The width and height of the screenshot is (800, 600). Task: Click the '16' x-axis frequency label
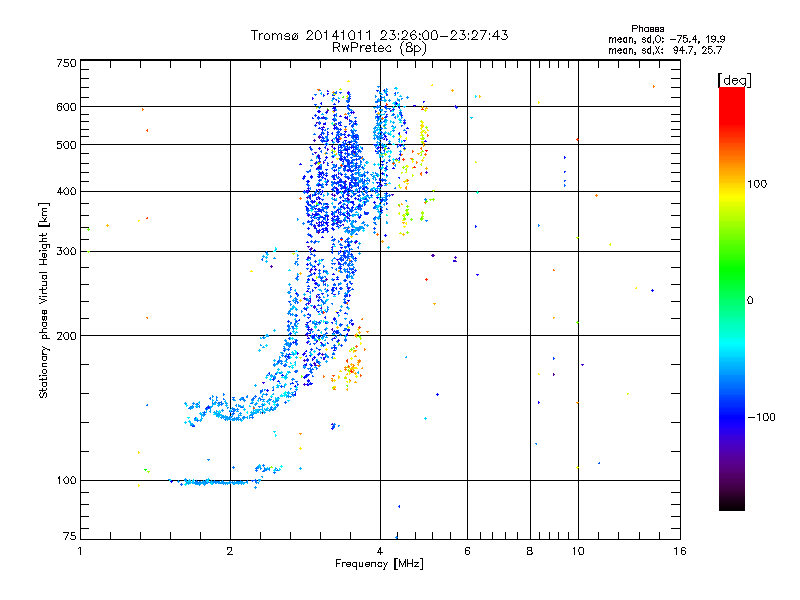(680, 551)
